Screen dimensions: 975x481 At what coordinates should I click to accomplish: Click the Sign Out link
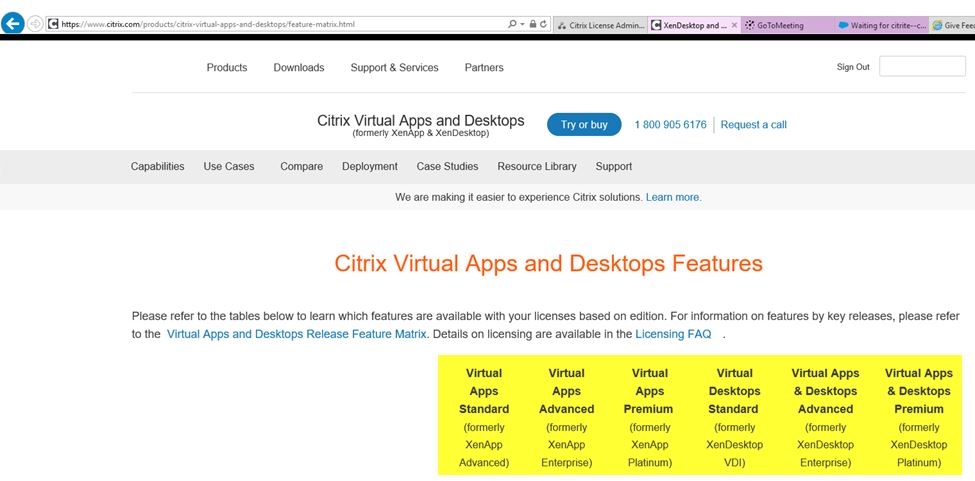click(x=853, y=67)
